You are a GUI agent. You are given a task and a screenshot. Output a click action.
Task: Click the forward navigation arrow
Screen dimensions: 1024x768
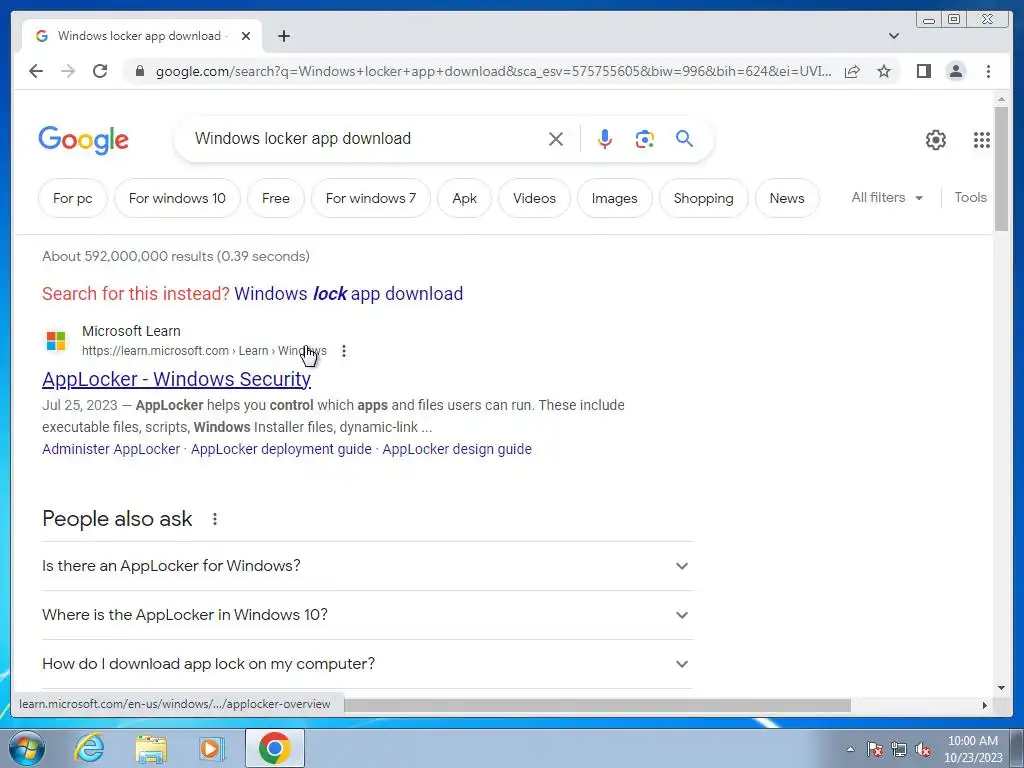(x=68, y=71)
